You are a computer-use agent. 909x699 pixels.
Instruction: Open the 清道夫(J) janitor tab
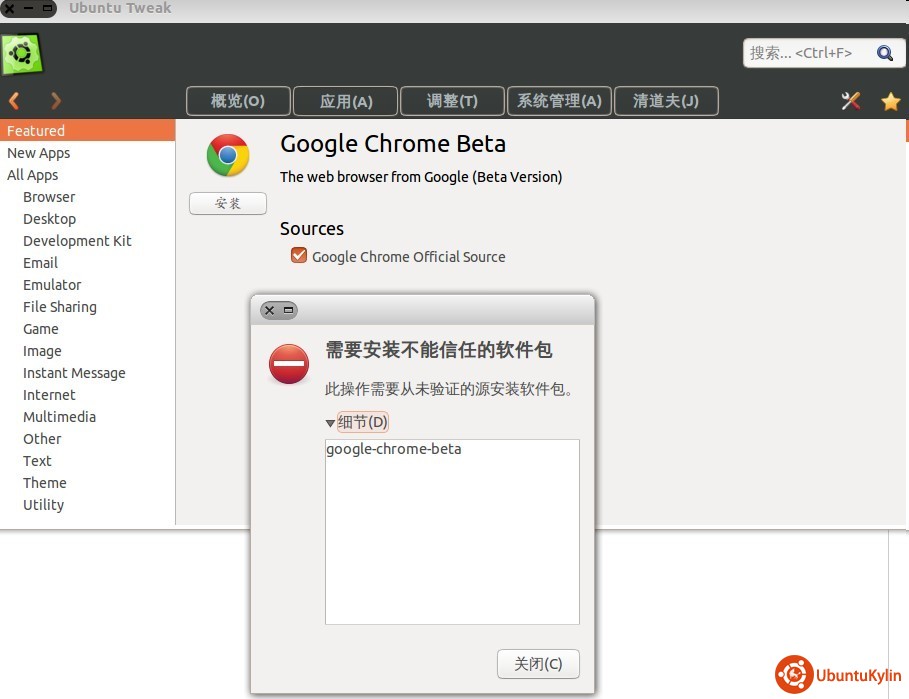point(665,101)
